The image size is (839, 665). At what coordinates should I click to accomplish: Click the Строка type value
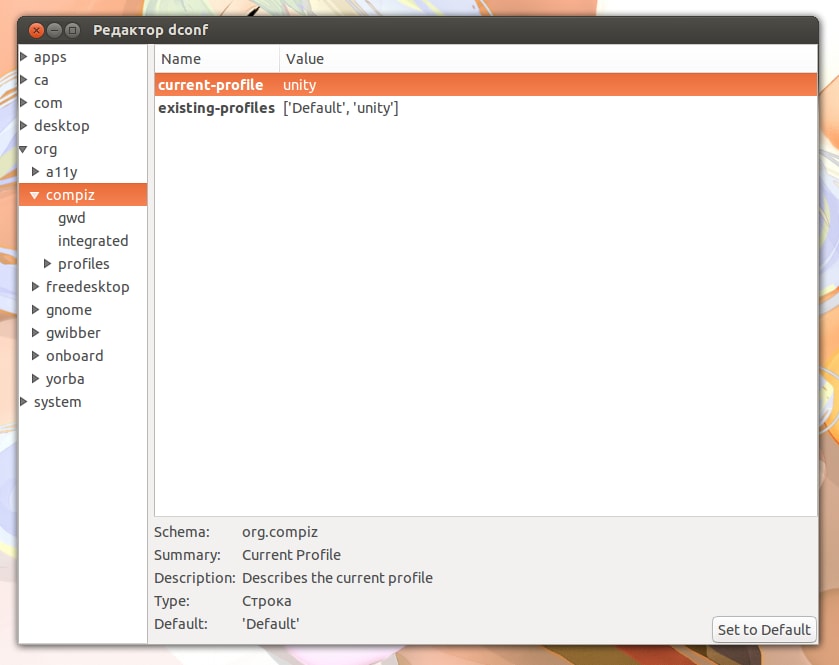coord(266,601)
